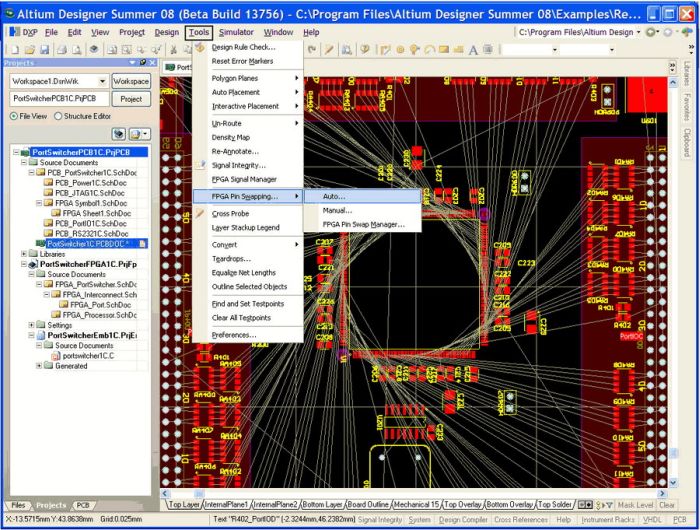The width and height of the screenshot is (700, 530).
Task: Select the Place String 'A' tool
Action: 473,50
